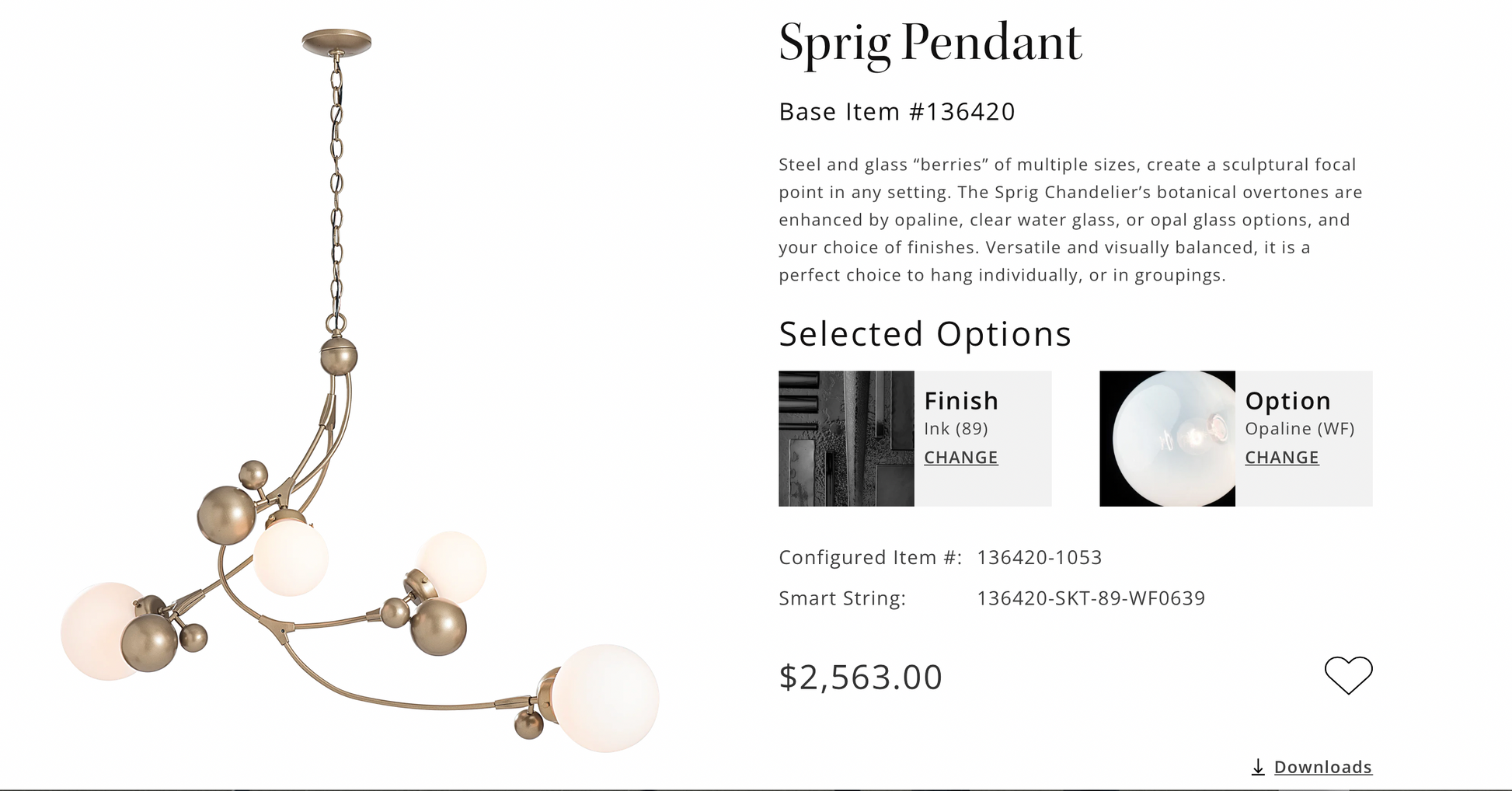Click the smart string 136420-SKT-89-WF0639
Screen dimensions: 1512x791
[x=1091, y=598]
